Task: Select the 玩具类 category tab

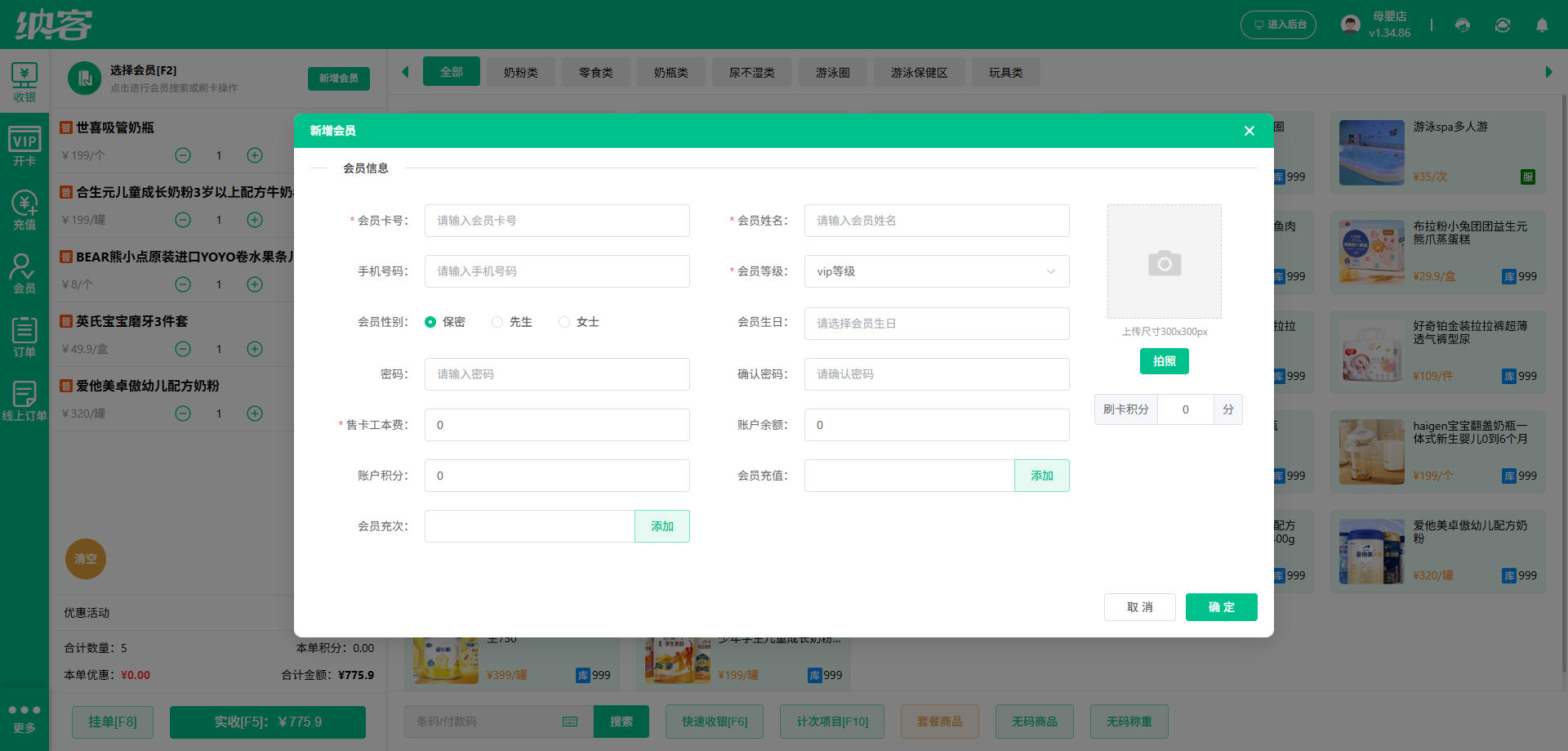Action: tap(1006, 72)
